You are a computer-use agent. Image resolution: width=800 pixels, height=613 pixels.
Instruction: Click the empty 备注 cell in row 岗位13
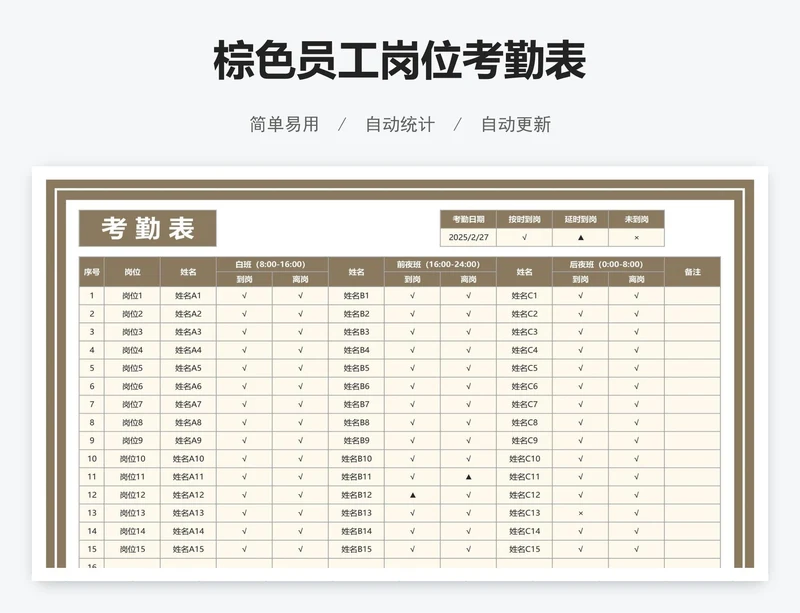(692, 513)
